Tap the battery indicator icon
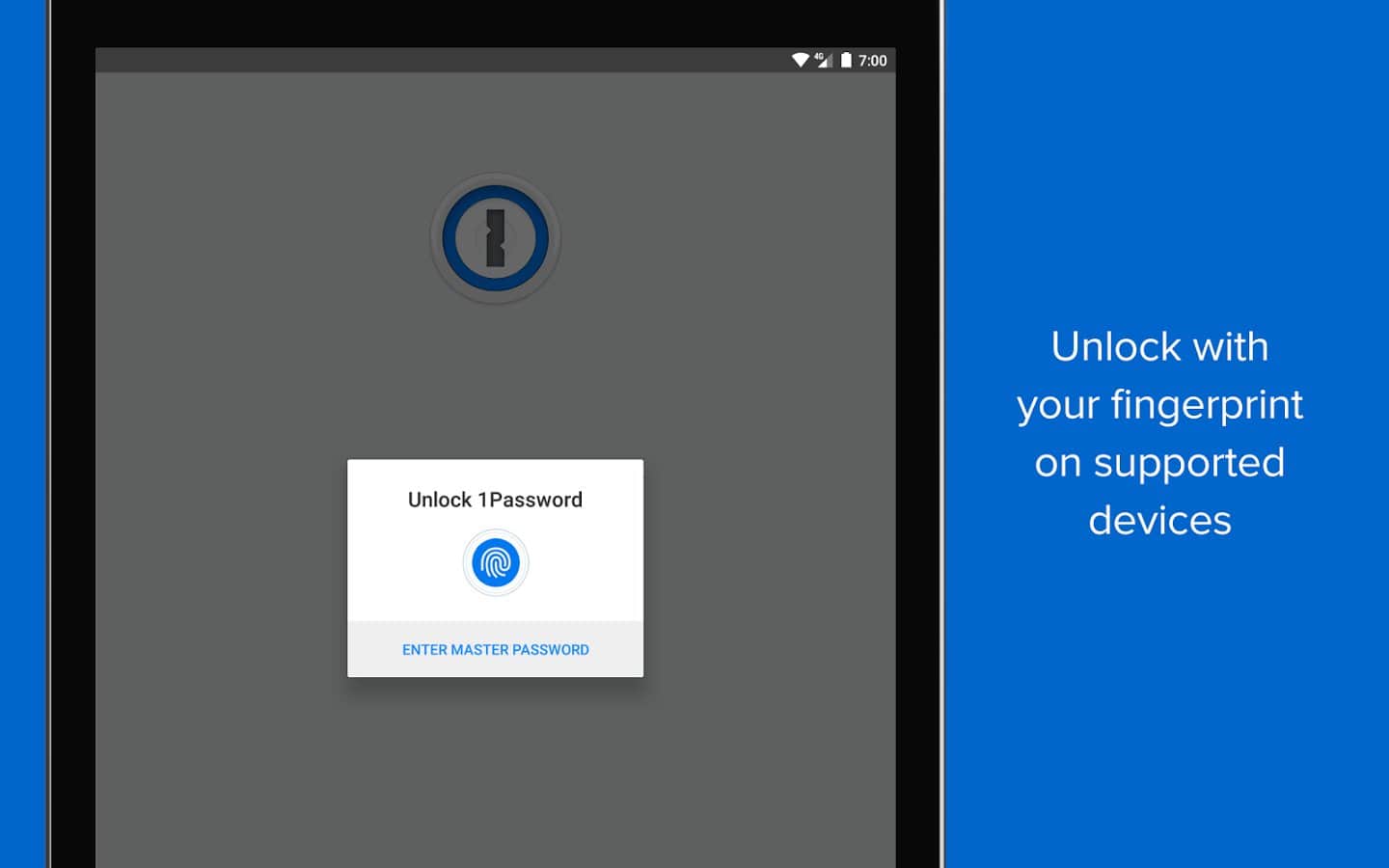 coord(846,60)
